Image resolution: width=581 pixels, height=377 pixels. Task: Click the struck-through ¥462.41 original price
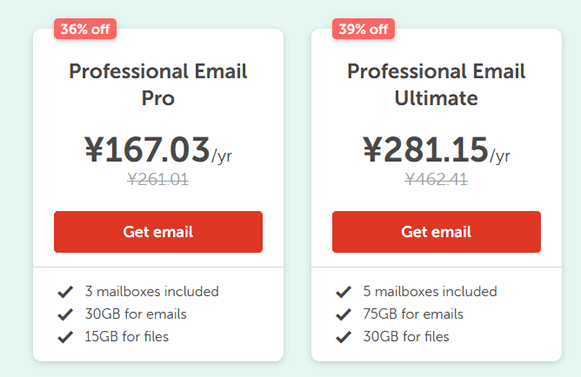click(436, 179)
